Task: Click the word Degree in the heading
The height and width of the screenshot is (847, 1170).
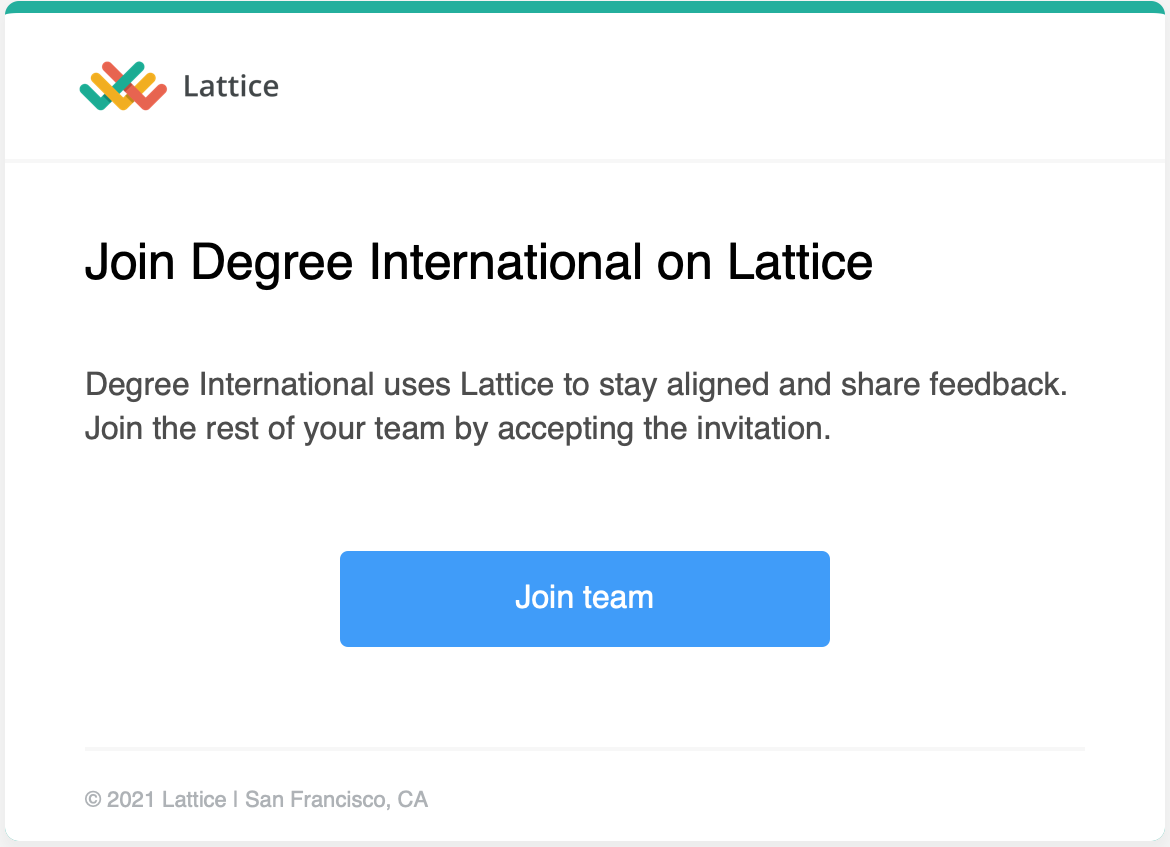Action: 272,263
